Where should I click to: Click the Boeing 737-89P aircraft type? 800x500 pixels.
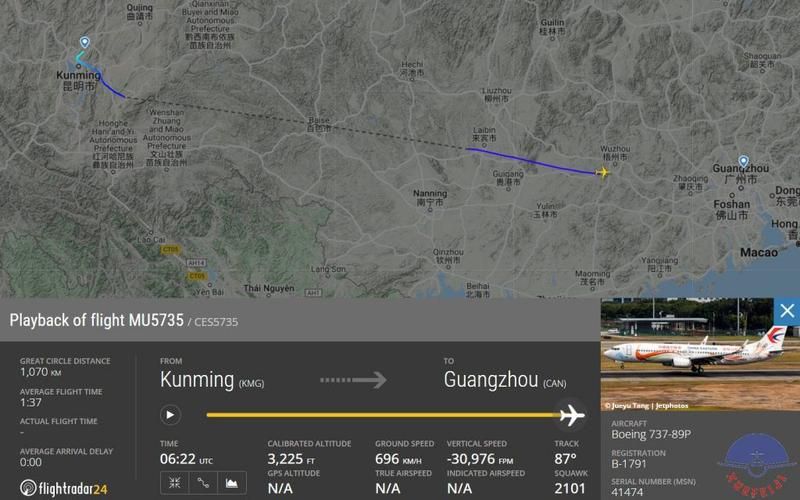[x=651, y=434]
